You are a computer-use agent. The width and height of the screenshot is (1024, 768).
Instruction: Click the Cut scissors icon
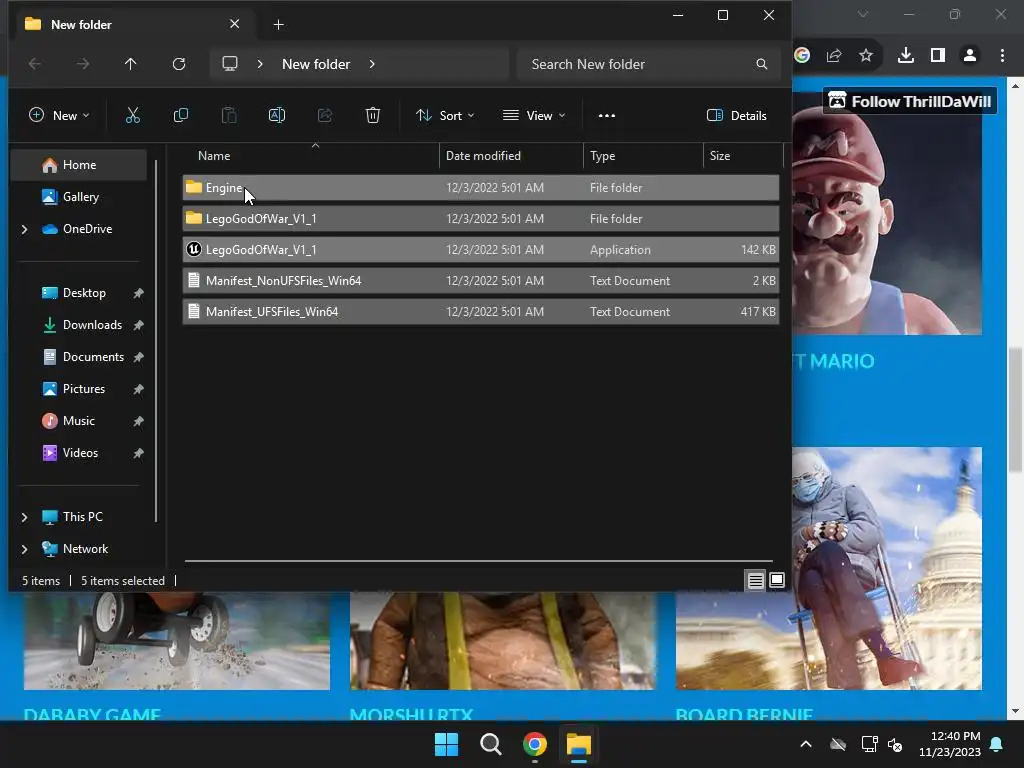(x=133, y=116)
